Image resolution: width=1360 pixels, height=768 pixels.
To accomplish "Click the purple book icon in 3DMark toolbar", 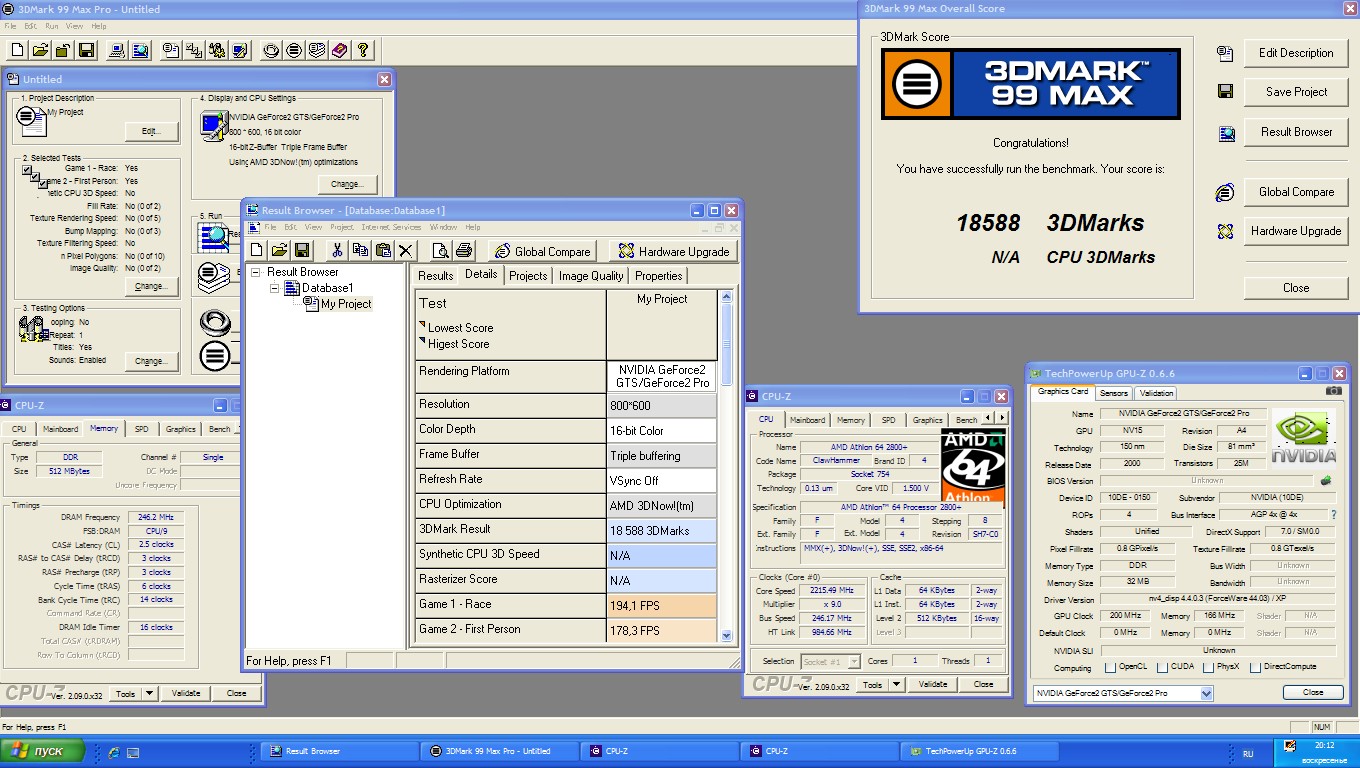I will pos(340,49).
